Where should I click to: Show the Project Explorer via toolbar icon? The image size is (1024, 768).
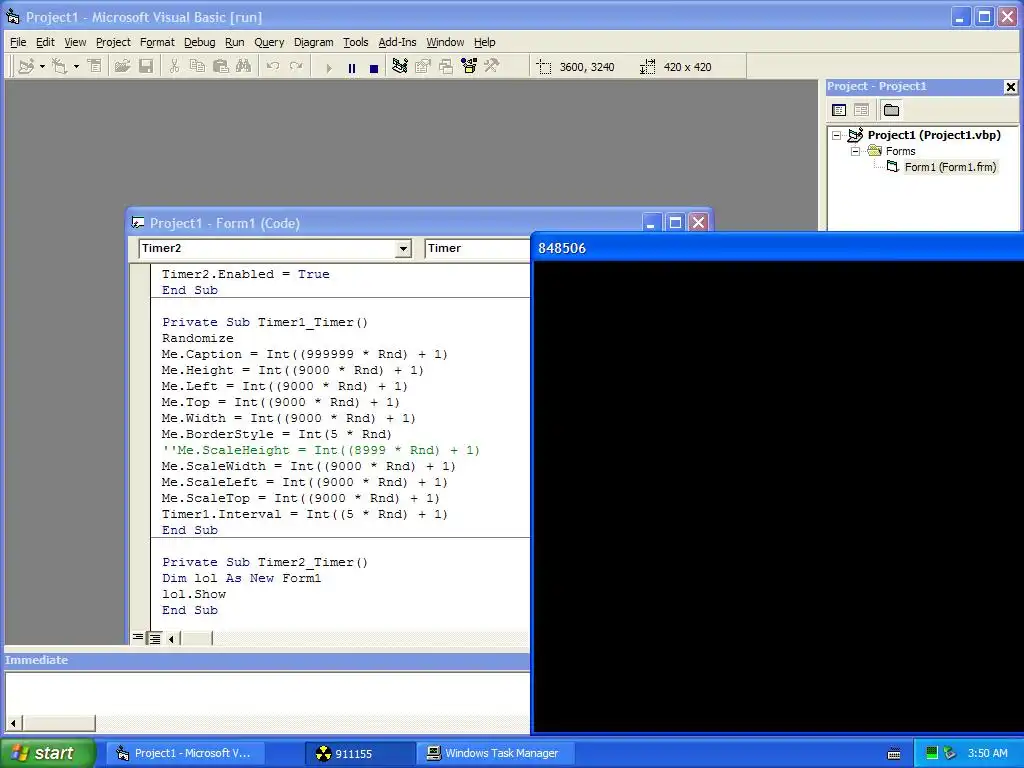pos(400,66)
